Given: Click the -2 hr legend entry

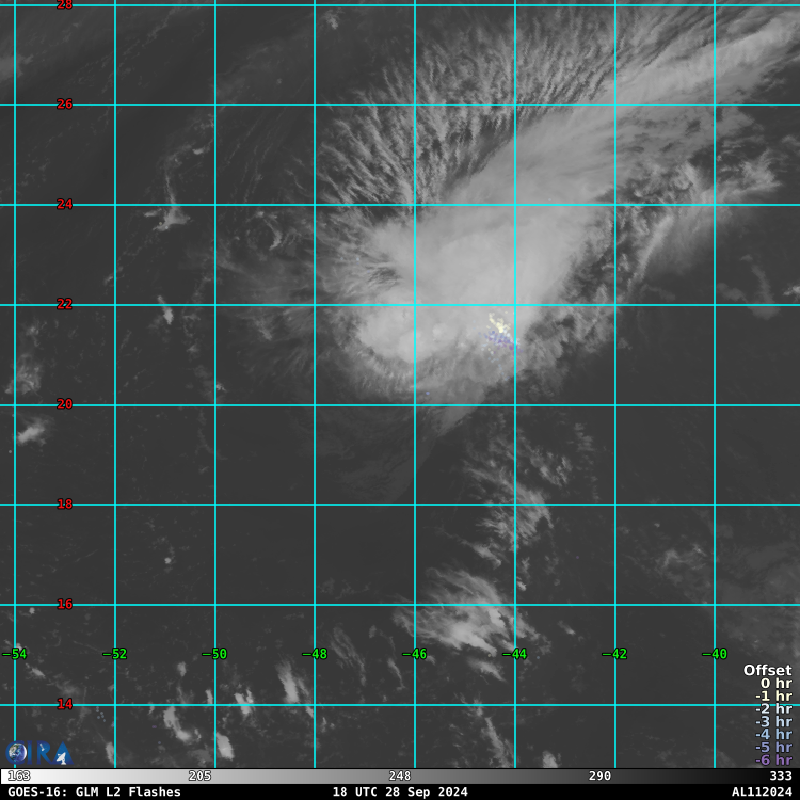Looking at the screenshot, I should click(773, 709).
